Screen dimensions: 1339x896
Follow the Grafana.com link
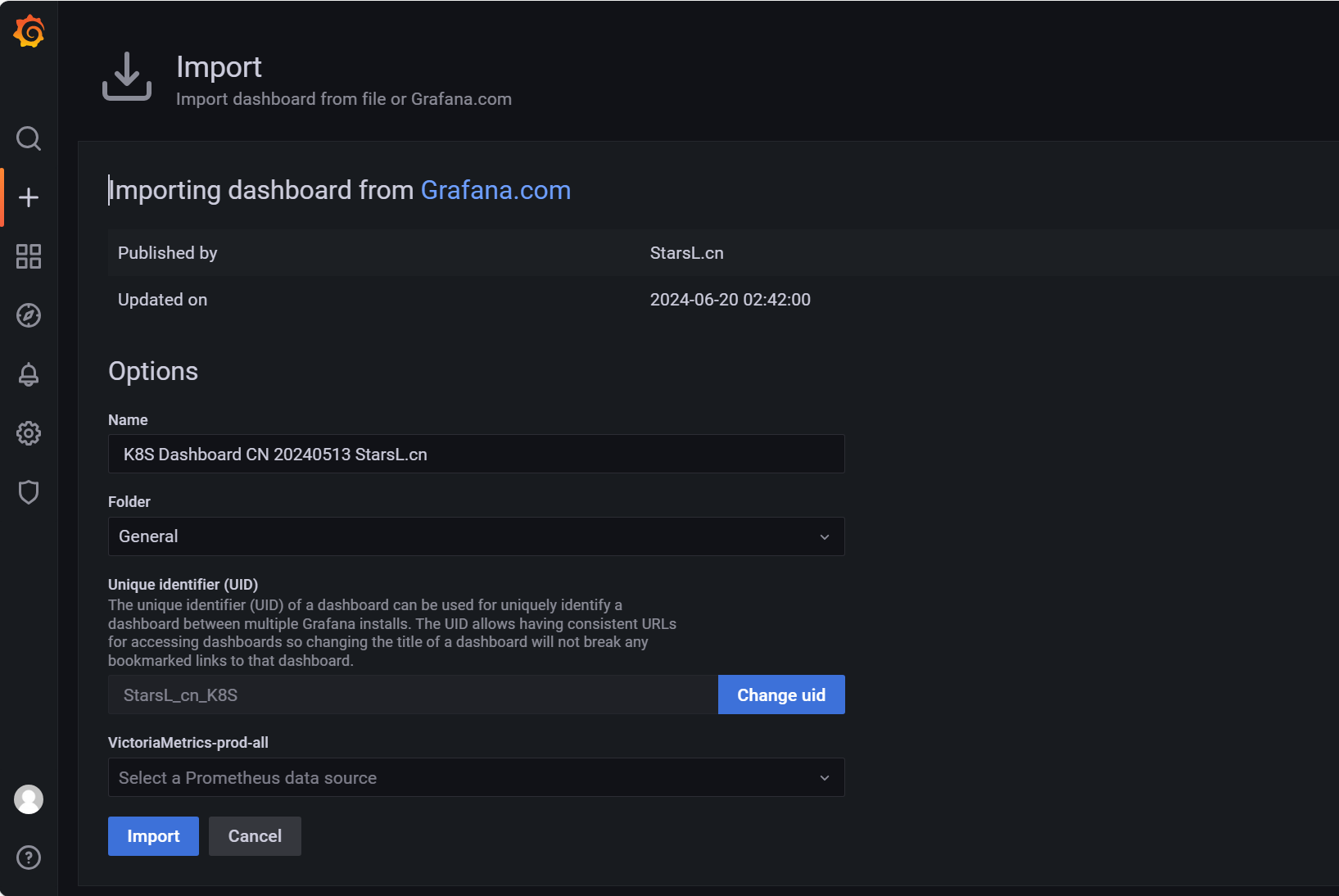495,190
